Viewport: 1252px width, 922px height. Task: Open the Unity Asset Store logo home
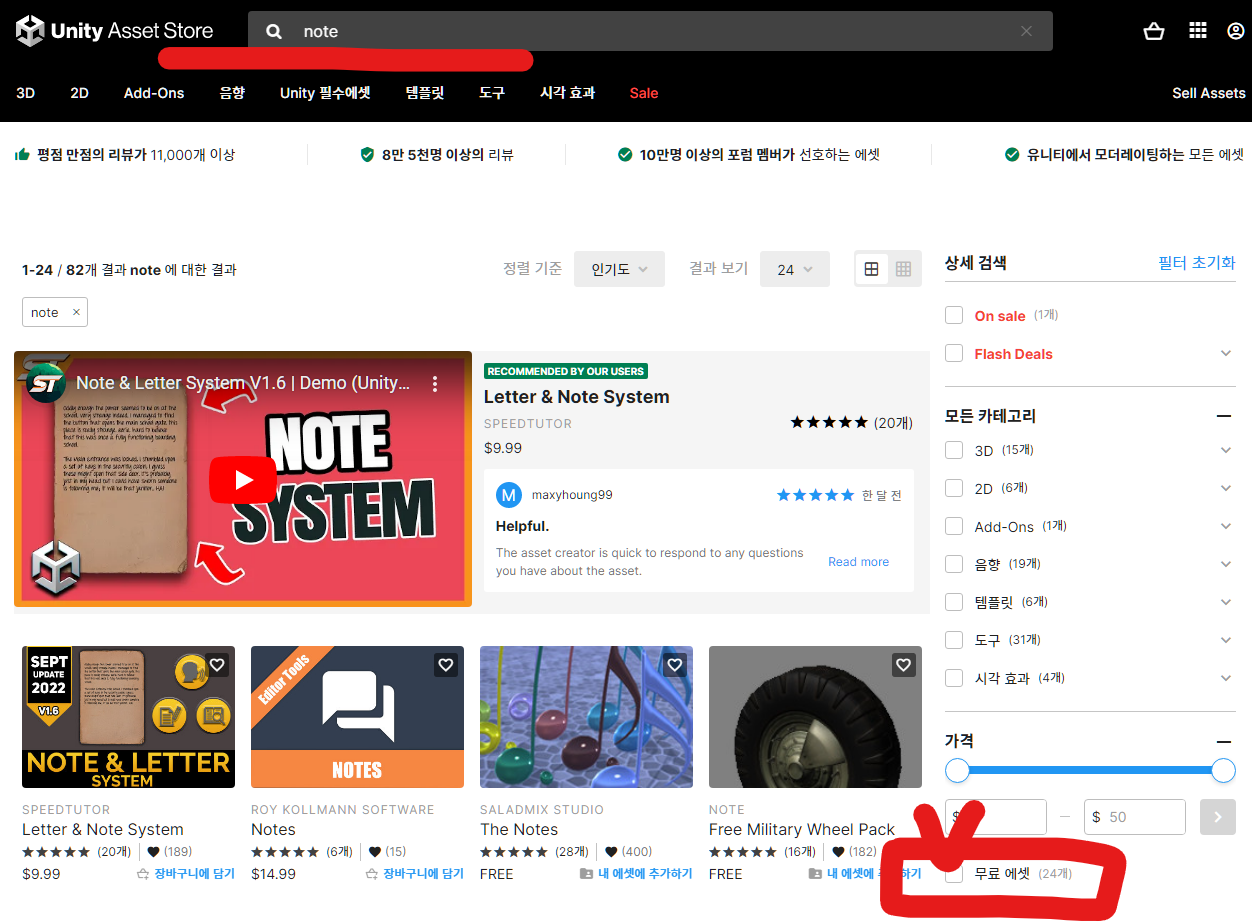pos(114,31)
